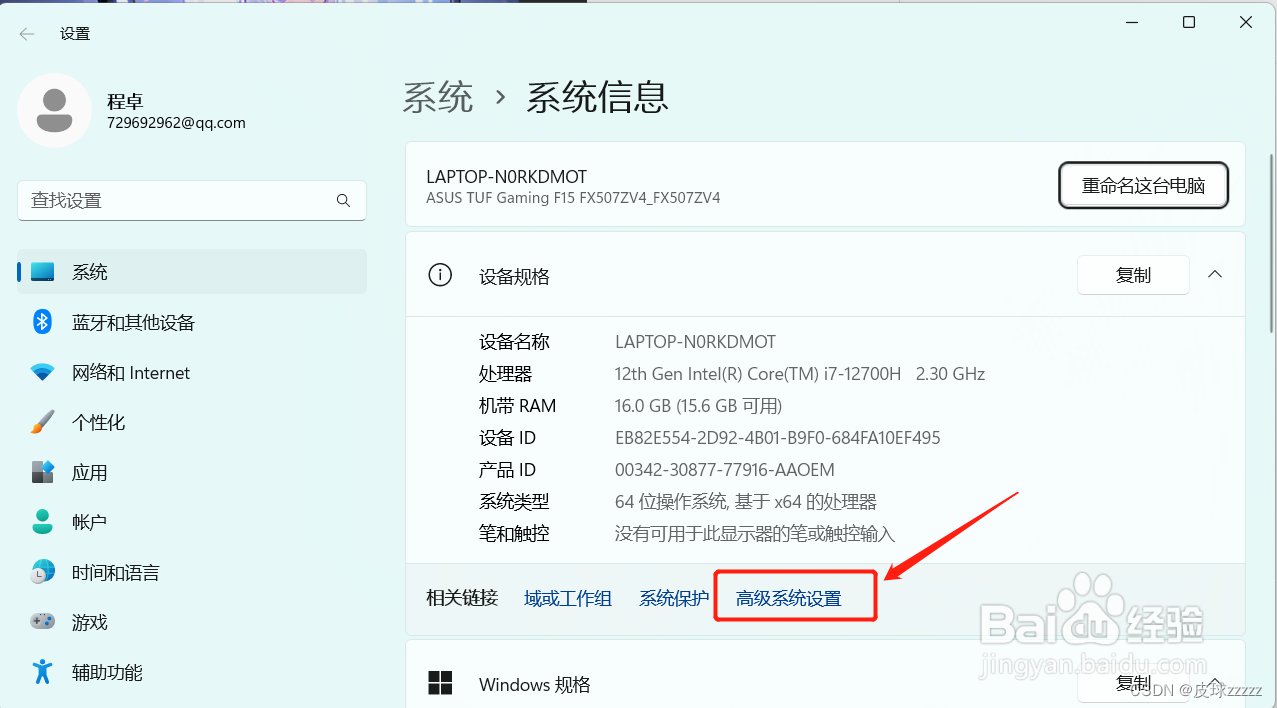The height and width of the screenshot is (708, 1277).
Task: Collapse the 设备规格 section chevron
Action: (x=1215, y=274)
